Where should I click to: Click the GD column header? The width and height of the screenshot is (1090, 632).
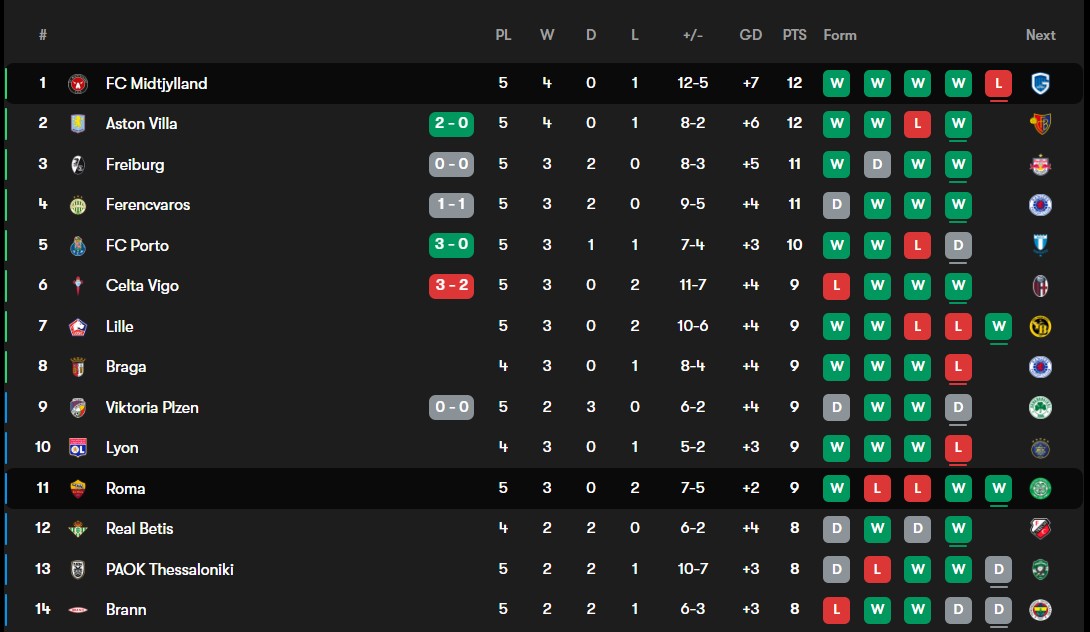coord(750,35)
